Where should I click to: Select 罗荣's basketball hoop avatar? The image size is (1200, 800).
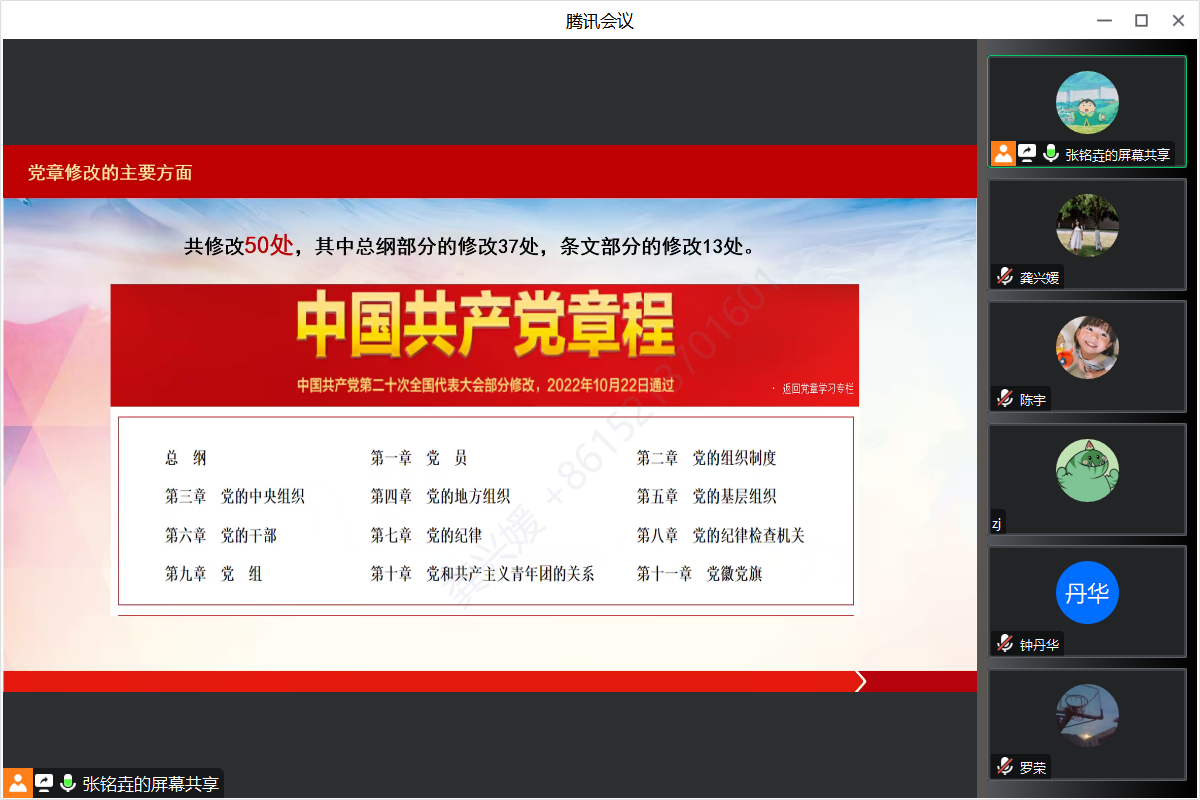[1087, 715]
